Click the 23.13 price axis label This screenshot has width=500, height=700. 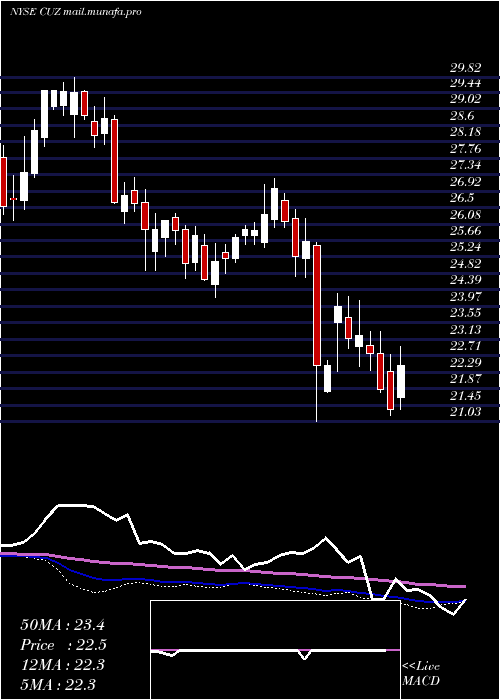[466, 329]
